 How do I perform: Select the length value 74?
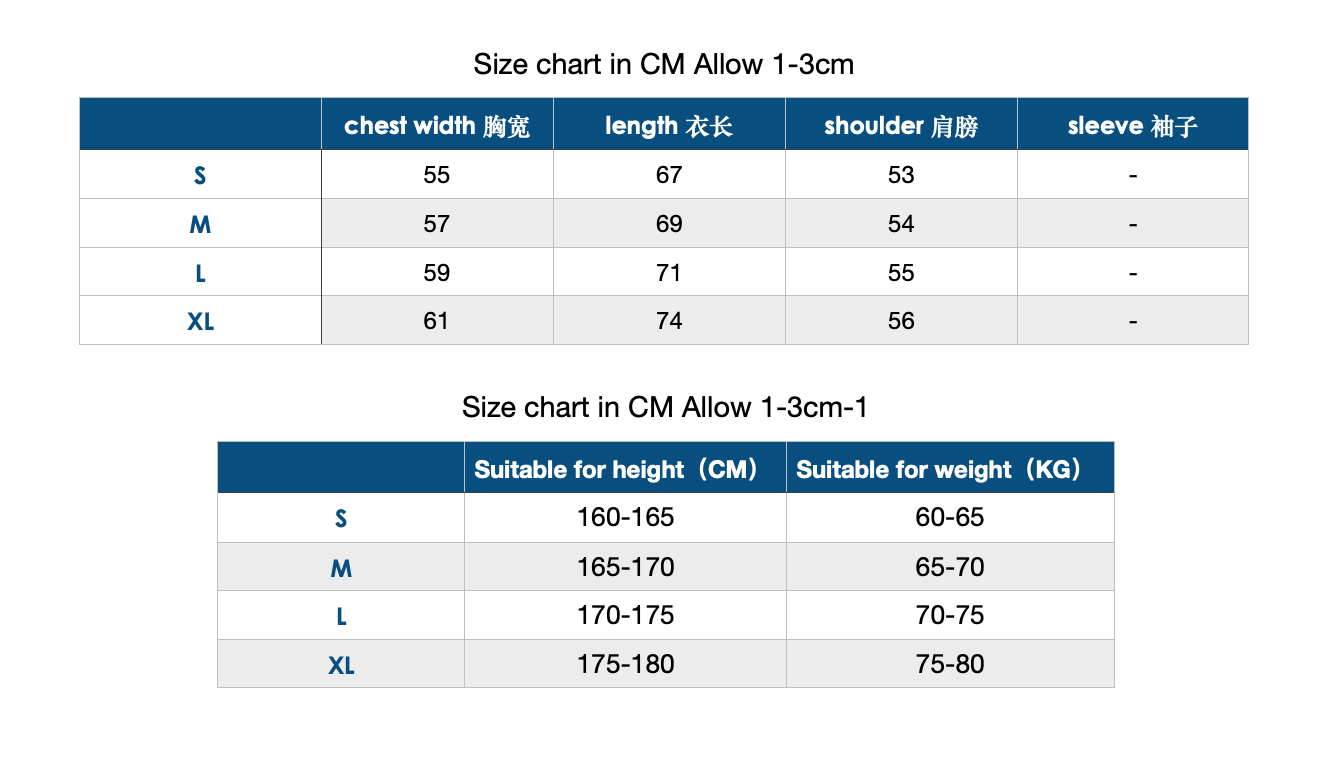click(x=669, y=321)
